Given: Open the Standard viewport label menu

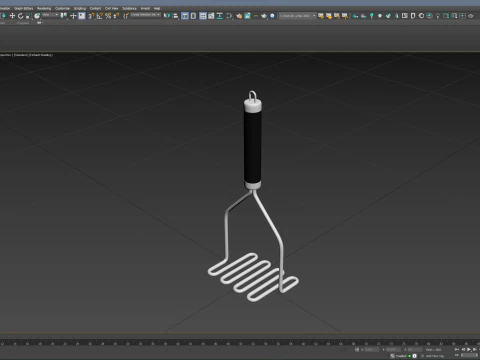Looking at the screenshot, I should pos(21,55).
